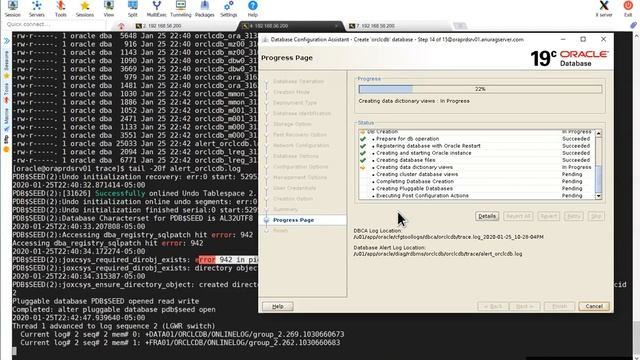The height and width of the screenshot is (360, 640).
Task: Select 'Creating Pluggable Databases' row
Action: coord(476,189)
